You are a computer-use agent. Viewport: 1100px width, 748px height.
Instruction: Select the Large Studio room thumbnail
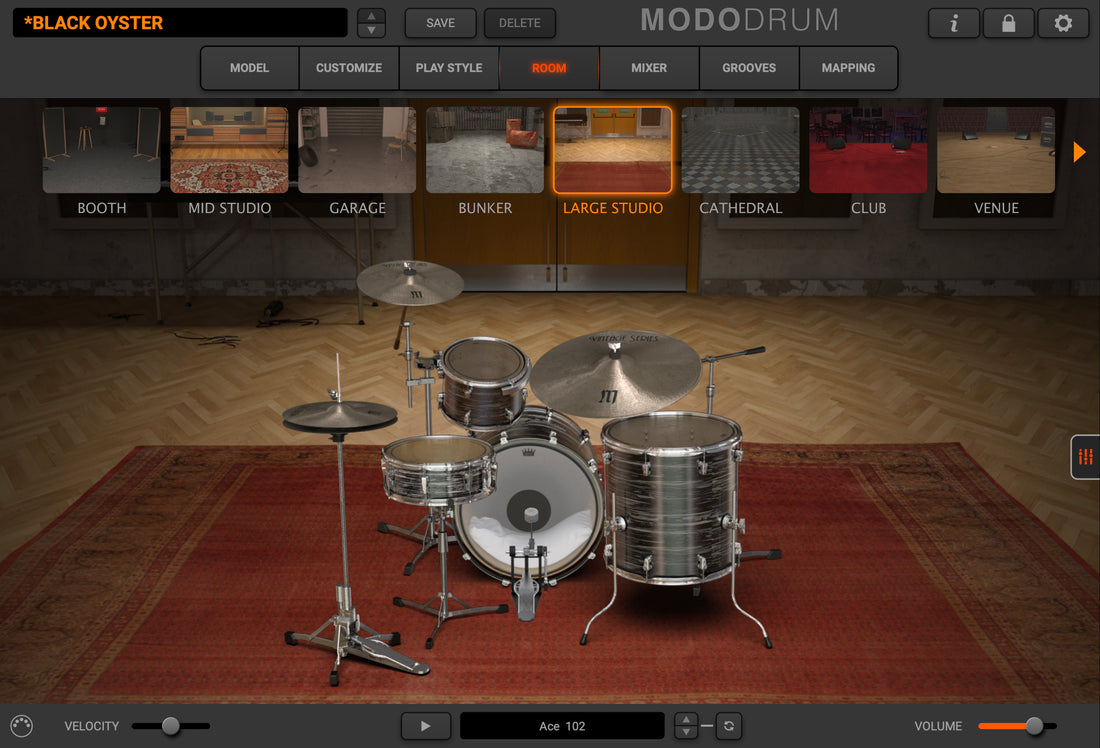tap(612, 150)
